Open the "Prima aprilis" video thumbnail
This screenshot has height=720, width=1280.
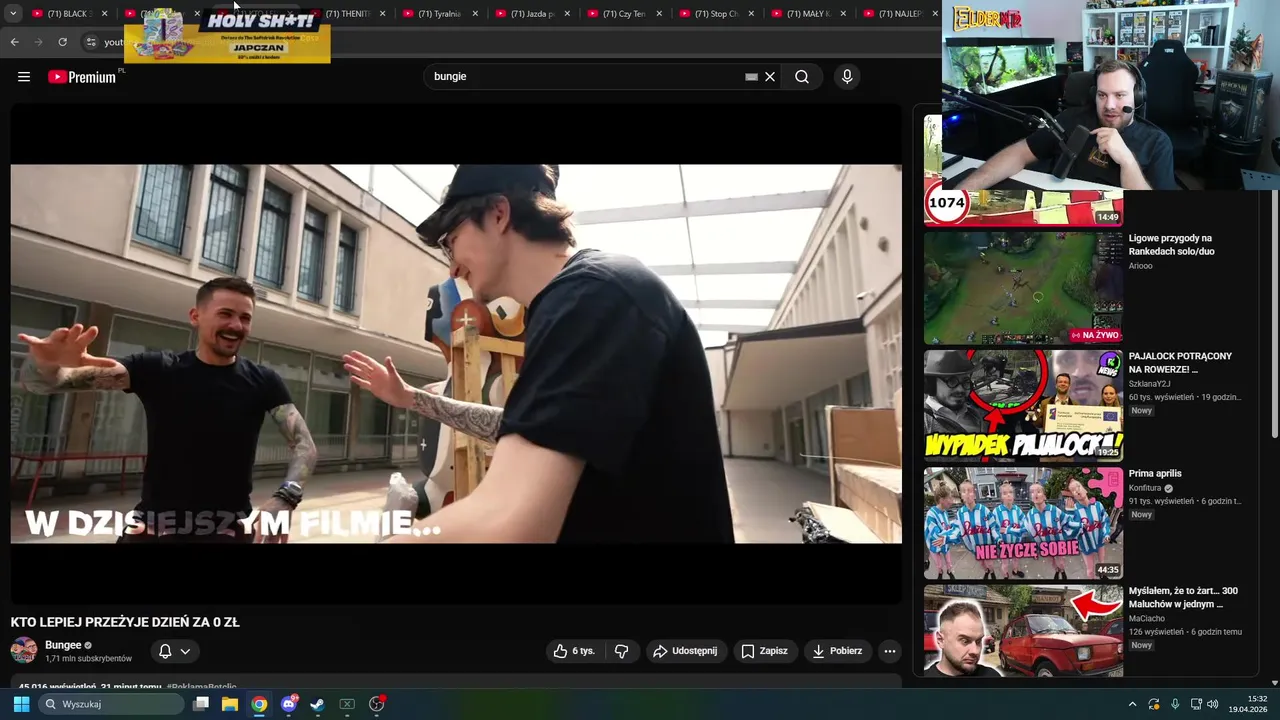click(1023, 523)
